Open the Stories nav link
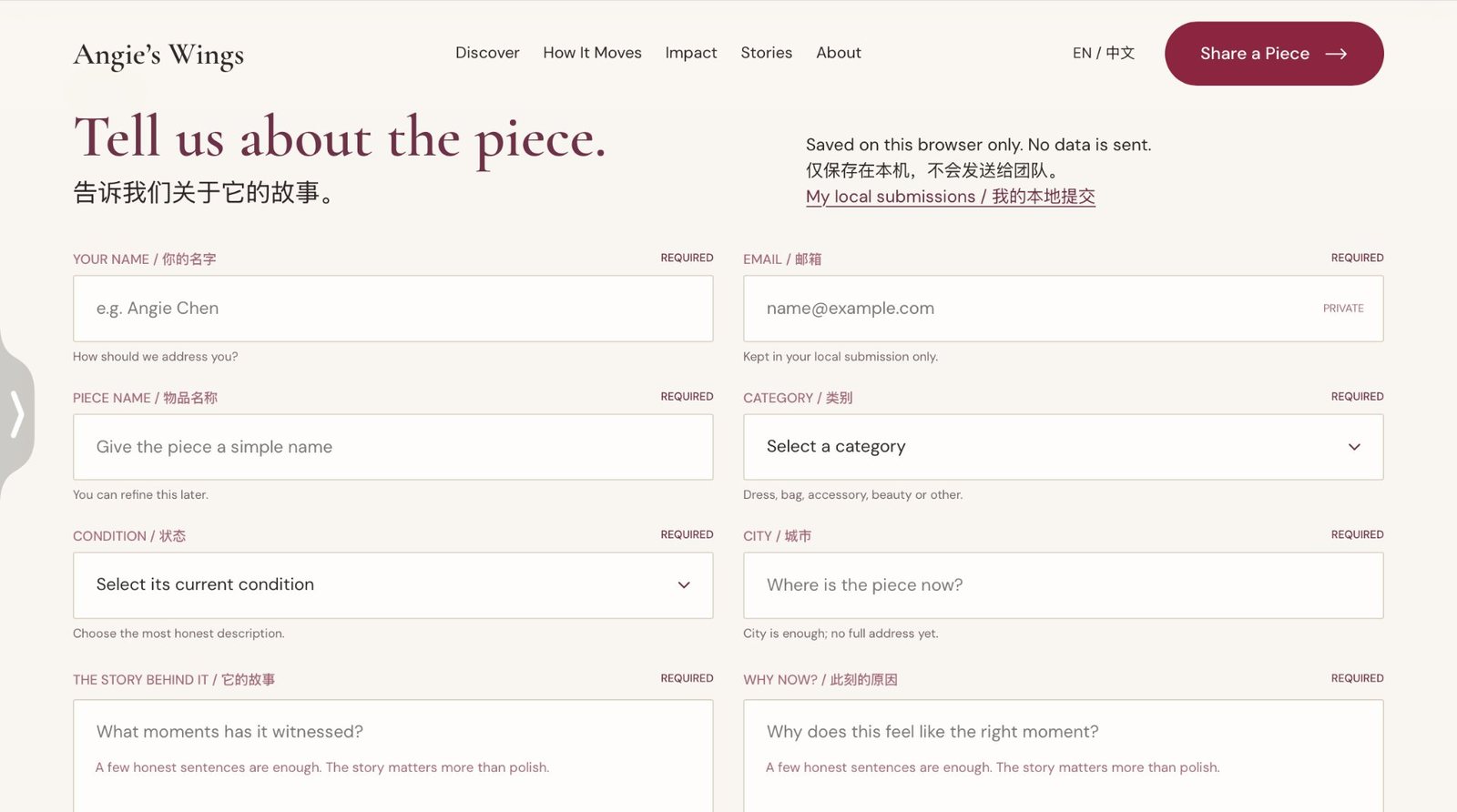Image resolution: width=1457 pixels, height=812 pixels. (x=766, y=53)
